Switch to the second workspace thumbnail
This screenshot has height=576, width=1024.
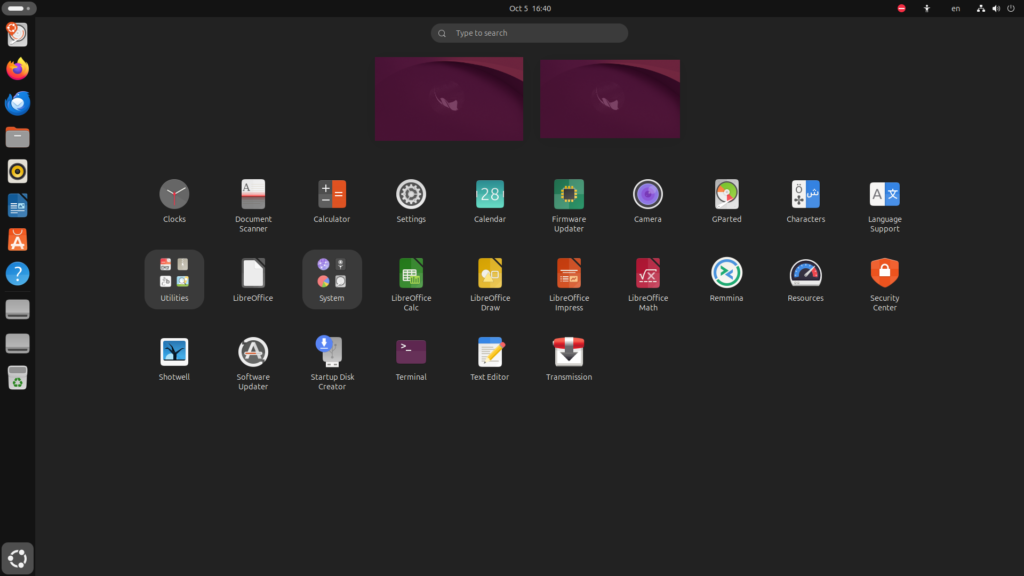tap(610, 99)
